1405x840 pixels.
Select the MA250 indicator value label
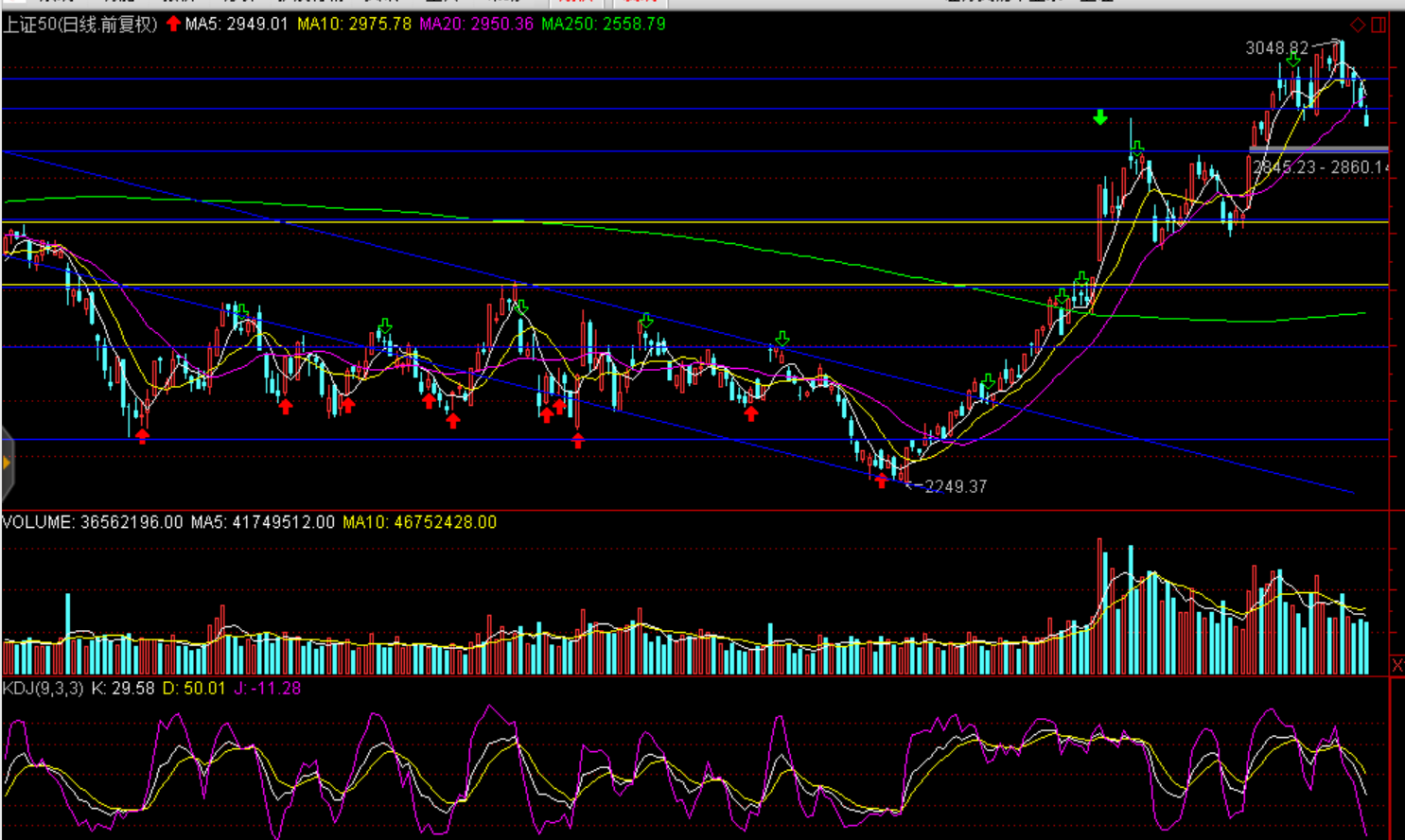603,25
